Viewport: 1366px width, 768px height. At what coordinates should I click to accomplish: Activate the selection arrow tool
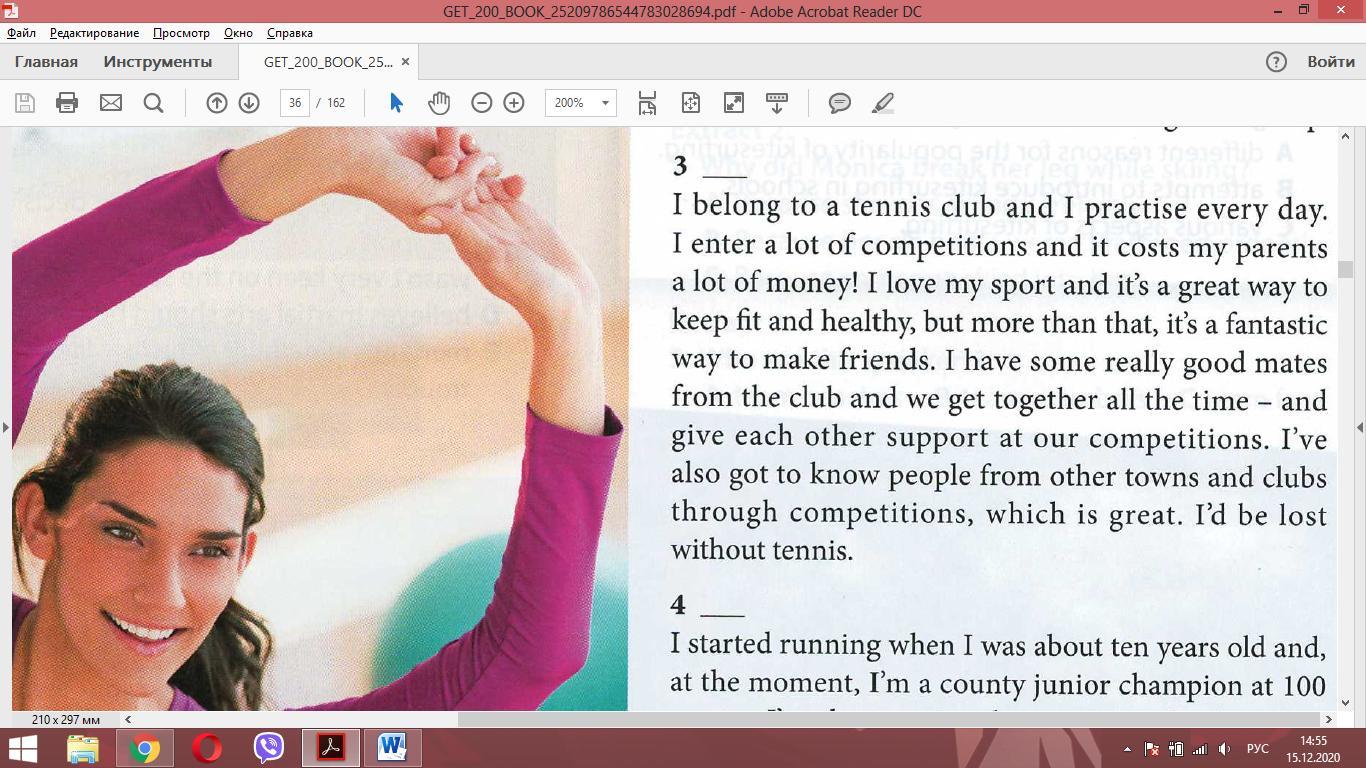(x=396, y=103)
